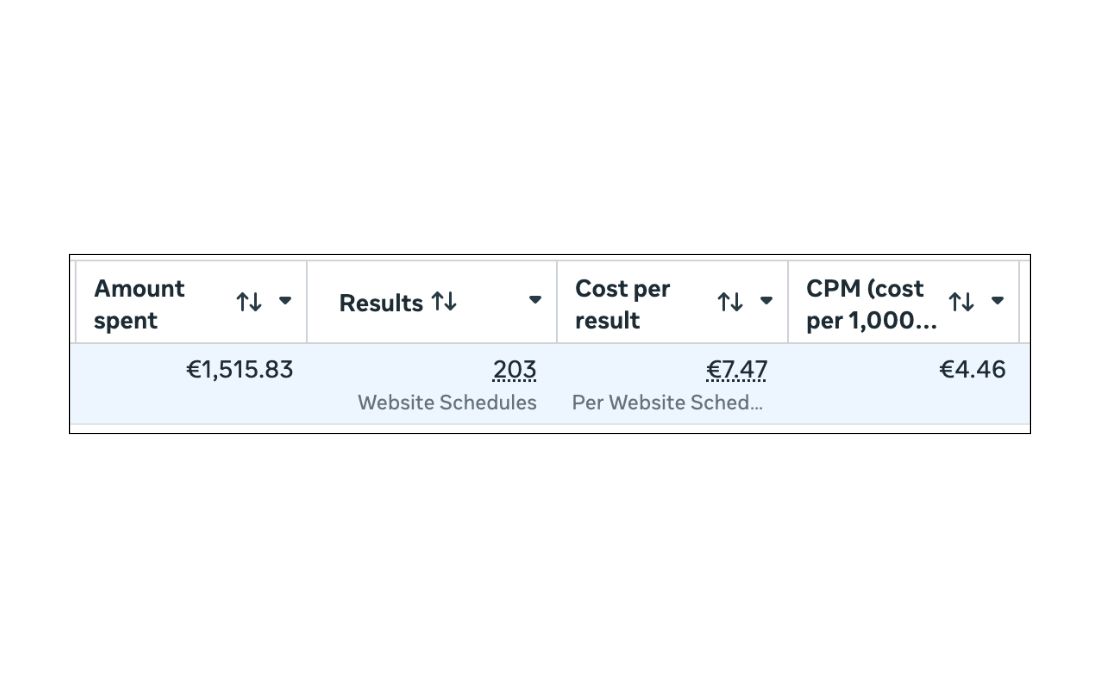The width and height of the screenshot is (1100, 688).
Task: Click the Website Schedules label under 203
Action: [x=447, y=403]
